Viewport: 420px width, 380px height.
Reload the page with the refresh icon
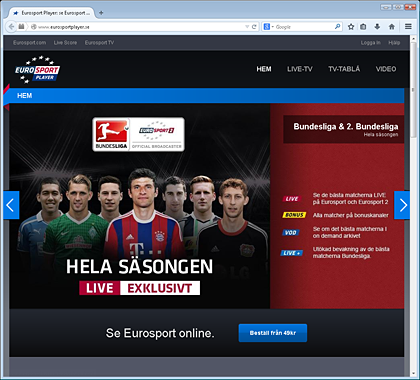(x=254, y=27)
